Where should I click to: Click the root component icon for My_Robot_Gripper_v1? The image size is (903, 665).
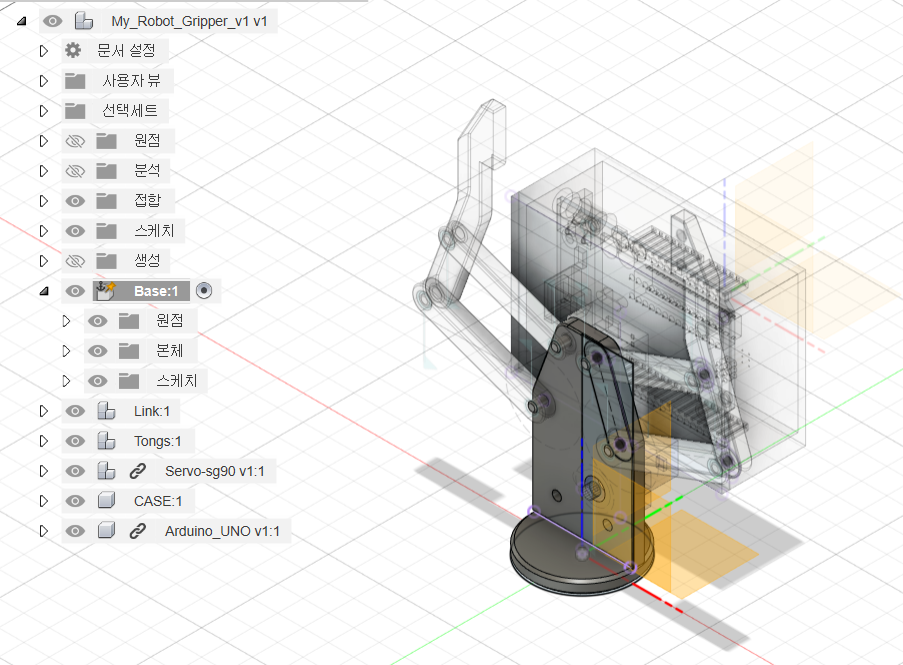[84, 21]
